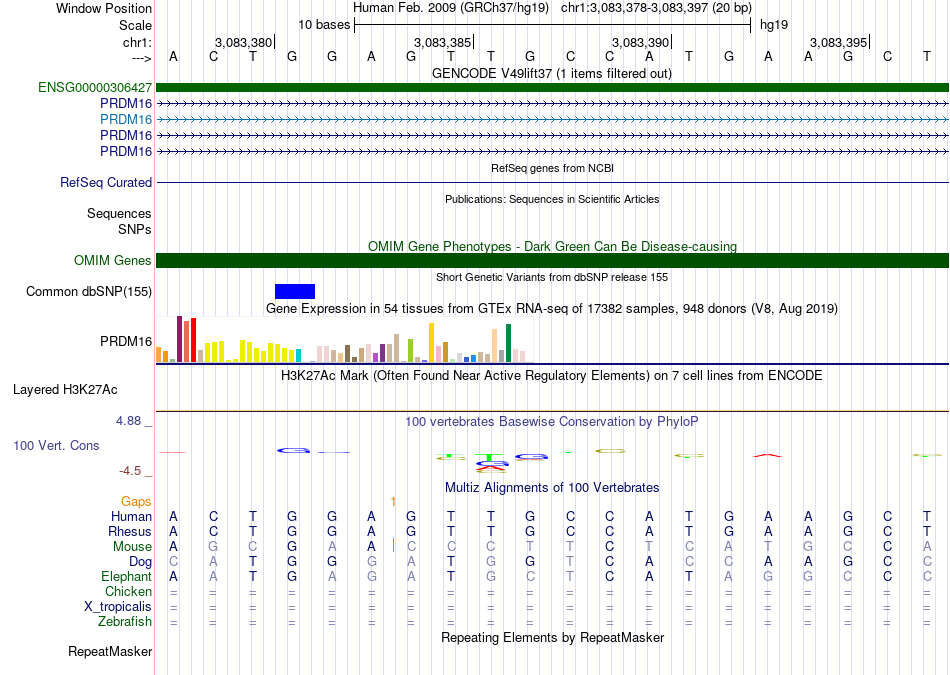Screen dimensions: 950x675
Task: Click the X_tropicalis alignment row label
Action: [118, 607]
